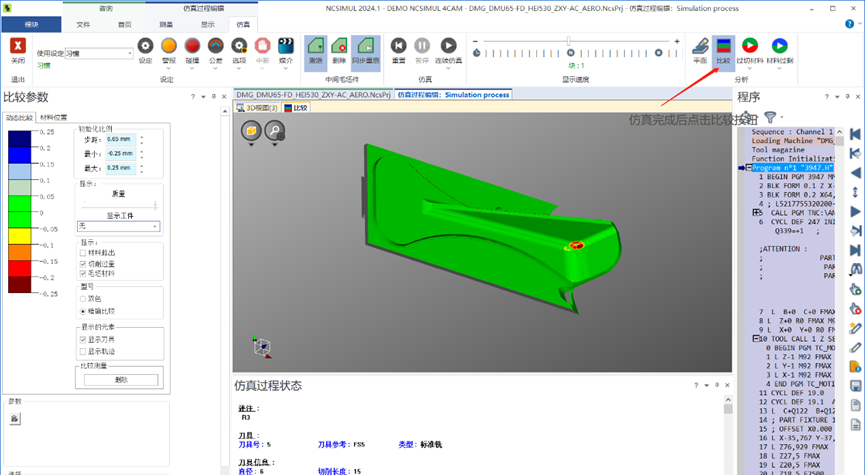Adjust the 显示速度 speed slider handle
The height and width of the screenshot is (475, 865).
click(x=568, y=41)
